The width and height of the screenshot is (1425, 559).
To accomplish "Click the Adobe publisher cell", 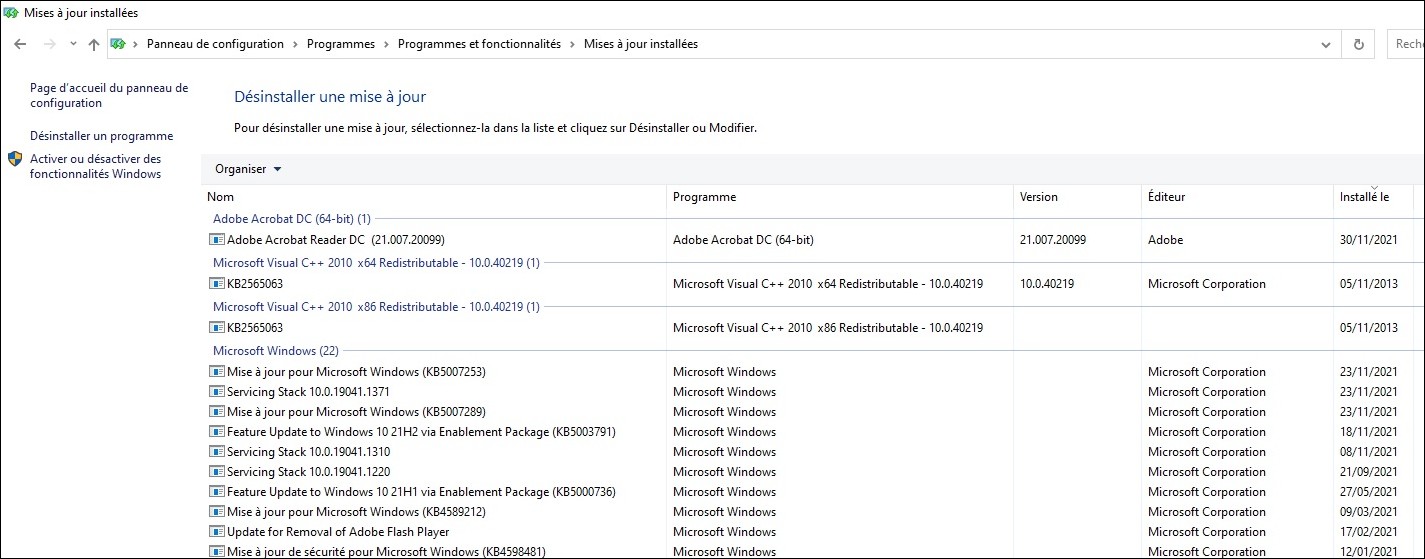I will (1165, 240).
